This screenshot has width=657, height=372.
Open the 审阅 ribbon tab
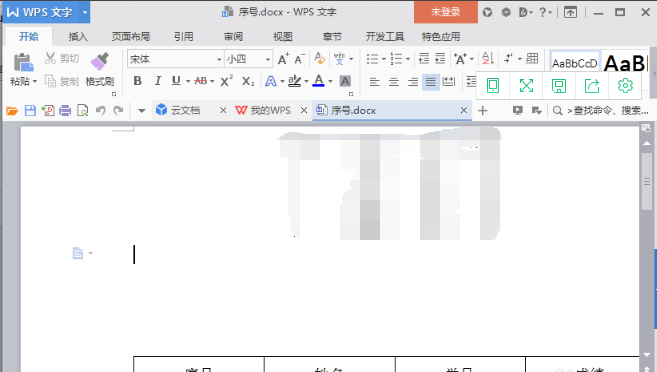point(233,36)
